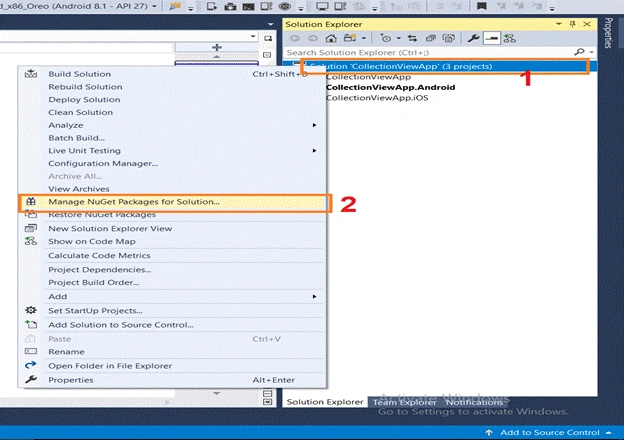Choose Build Solution from context menu
The image size is (624, 440).
tap(172, 74)
